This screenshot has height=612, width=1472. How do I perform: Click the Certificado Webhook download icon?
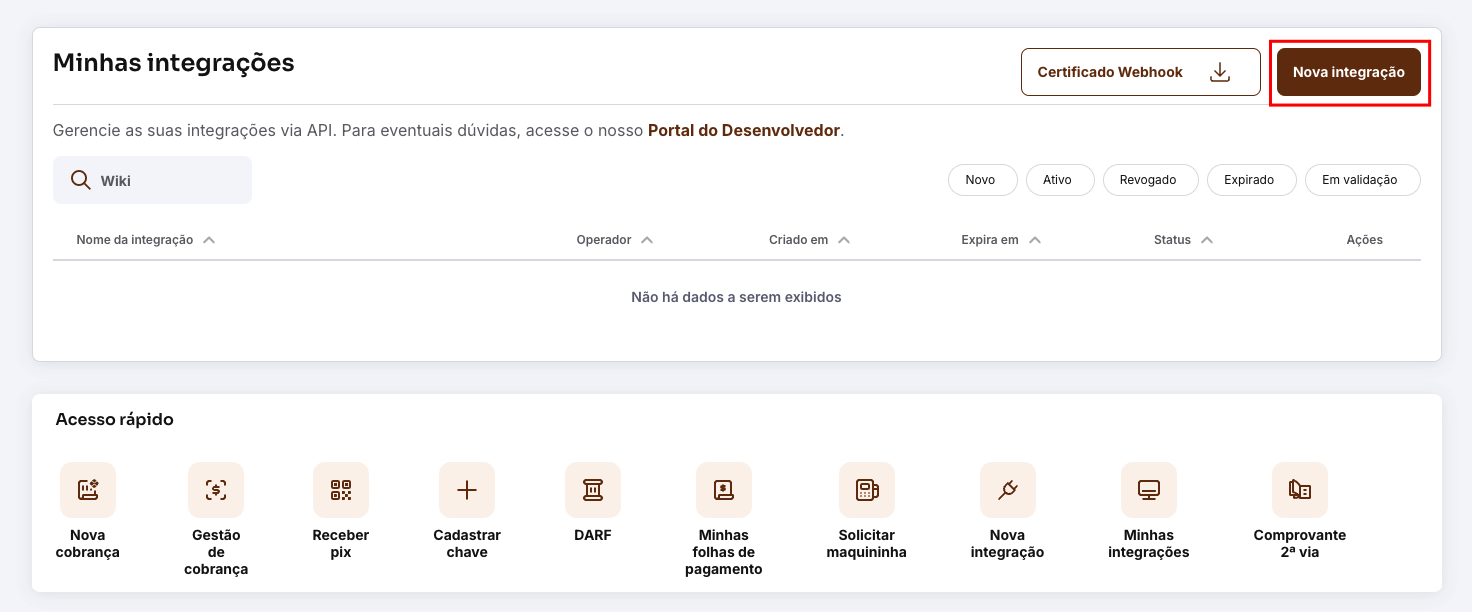(x=1220, y=71)
